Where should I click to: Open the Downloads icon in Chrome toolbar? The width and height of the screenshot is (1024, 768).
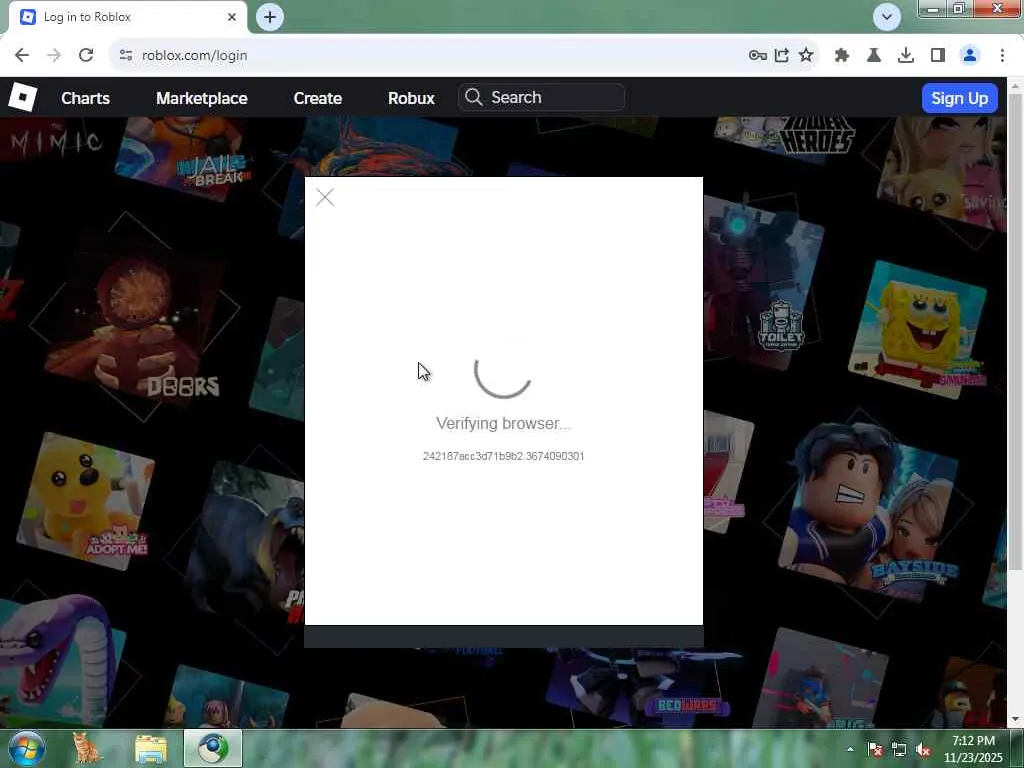coord(906,56)
